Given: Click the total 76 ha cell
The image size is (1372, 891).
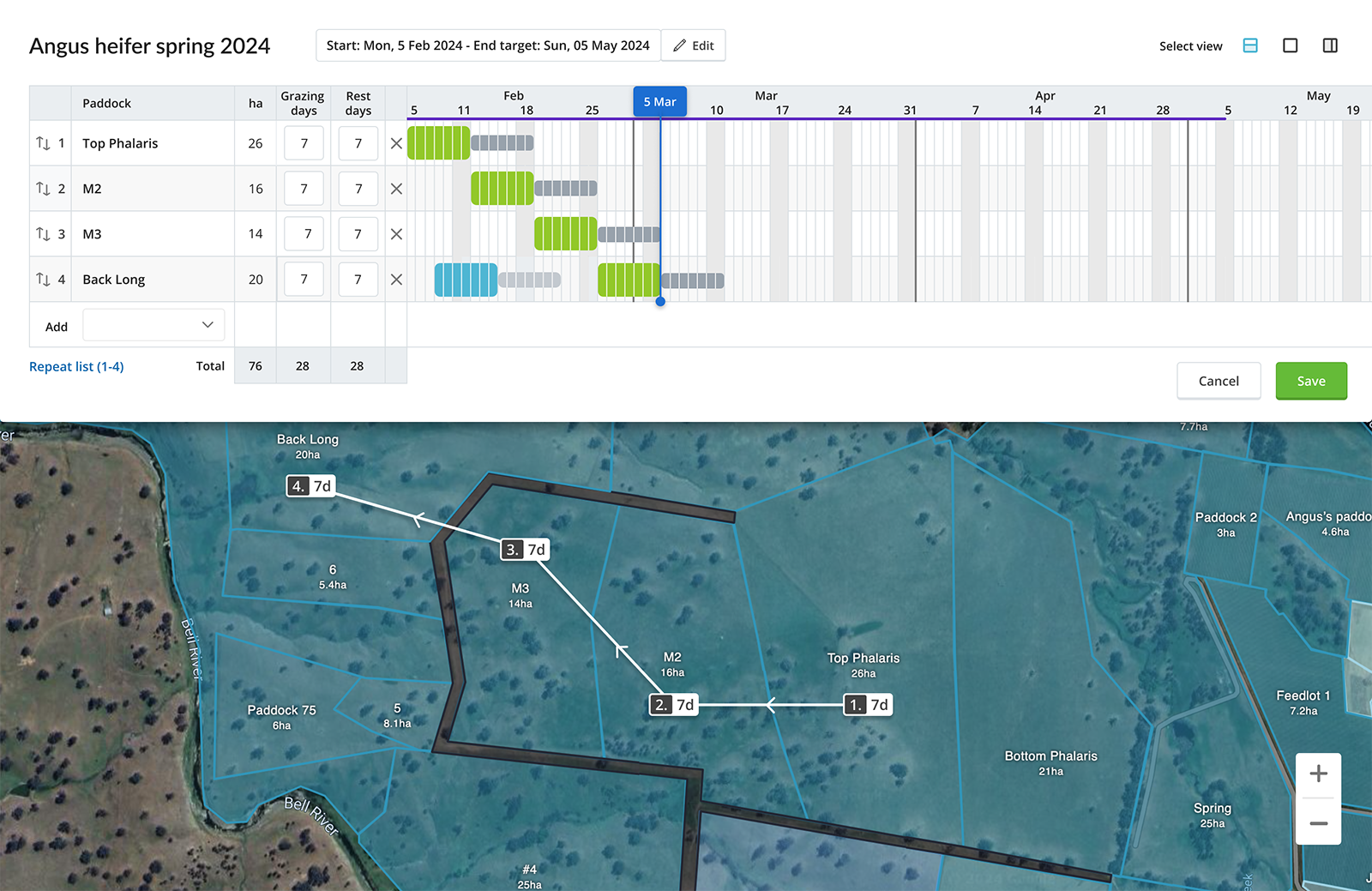Looking at the screenshot, I should 256,366.
